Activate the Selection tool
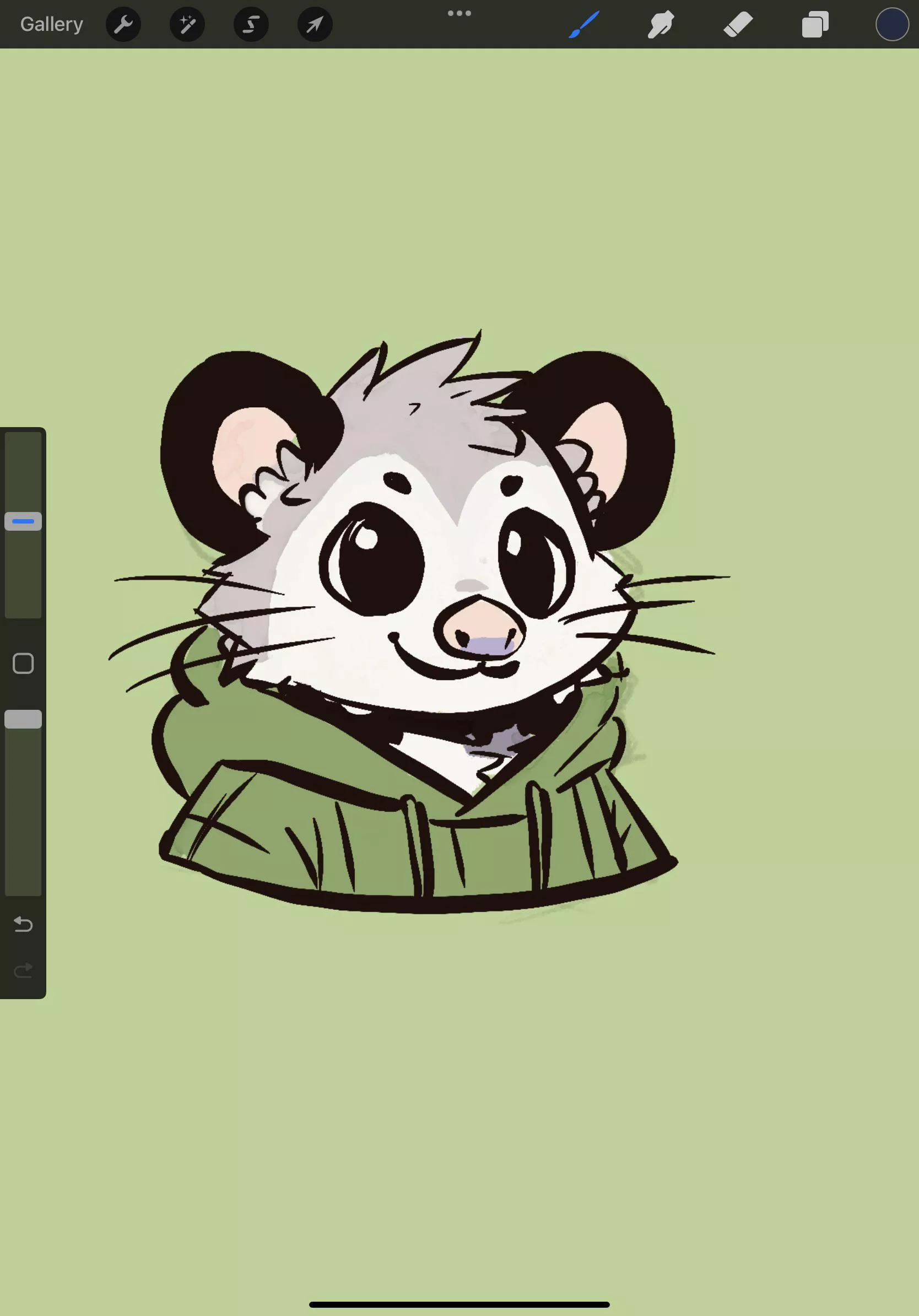The image size is (919, 1316). pos(251,24)
